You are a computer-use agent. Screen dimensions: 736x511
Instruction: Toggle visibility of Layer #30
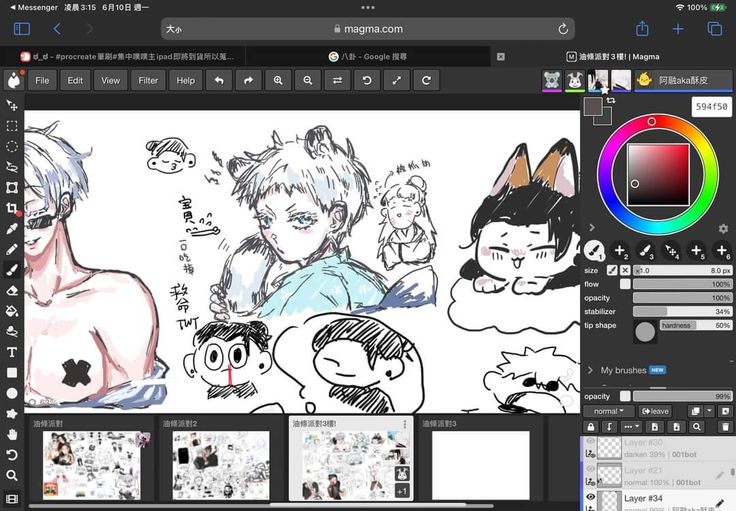590,442
